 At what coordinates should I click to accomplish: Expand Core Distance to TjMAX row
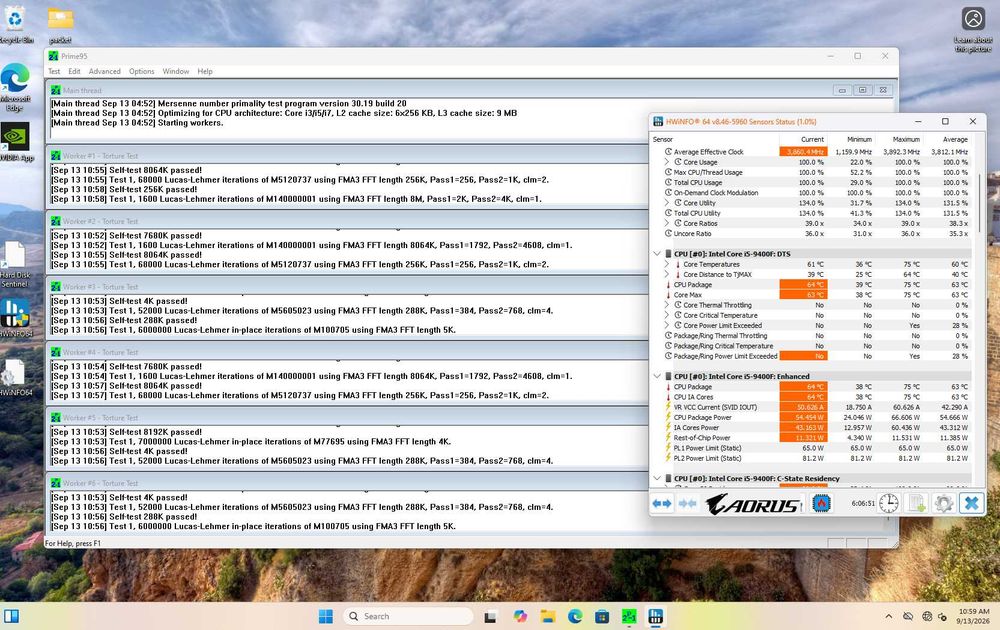click(667, 274)
